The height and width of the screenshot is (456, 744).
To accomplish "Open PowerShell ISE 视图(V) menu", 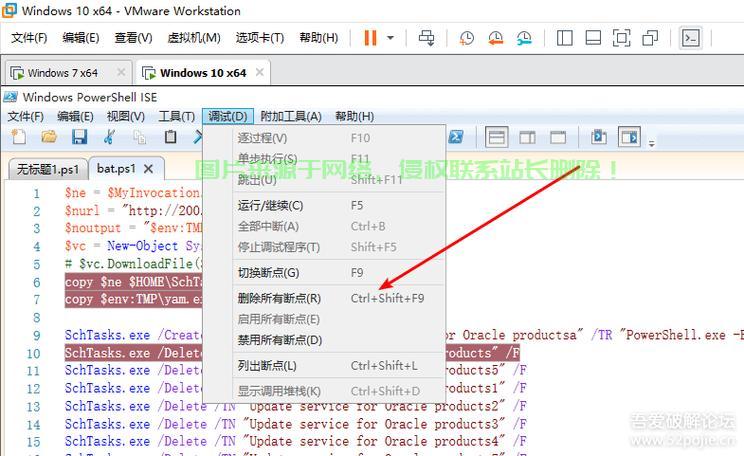I will tap(126, 116).
